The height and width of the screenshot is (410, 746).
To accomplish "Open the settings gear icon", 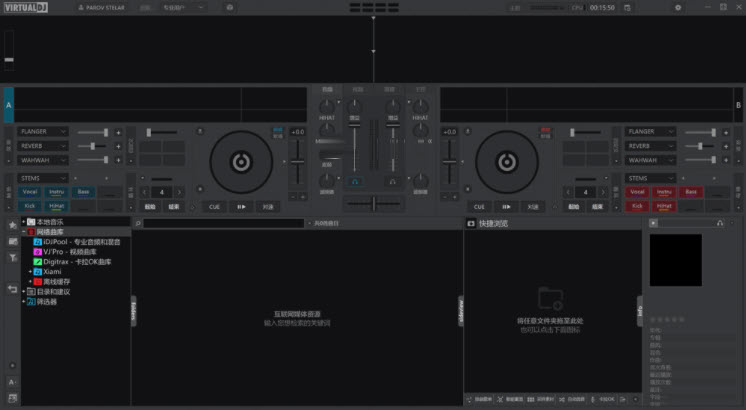I will 677,7.
